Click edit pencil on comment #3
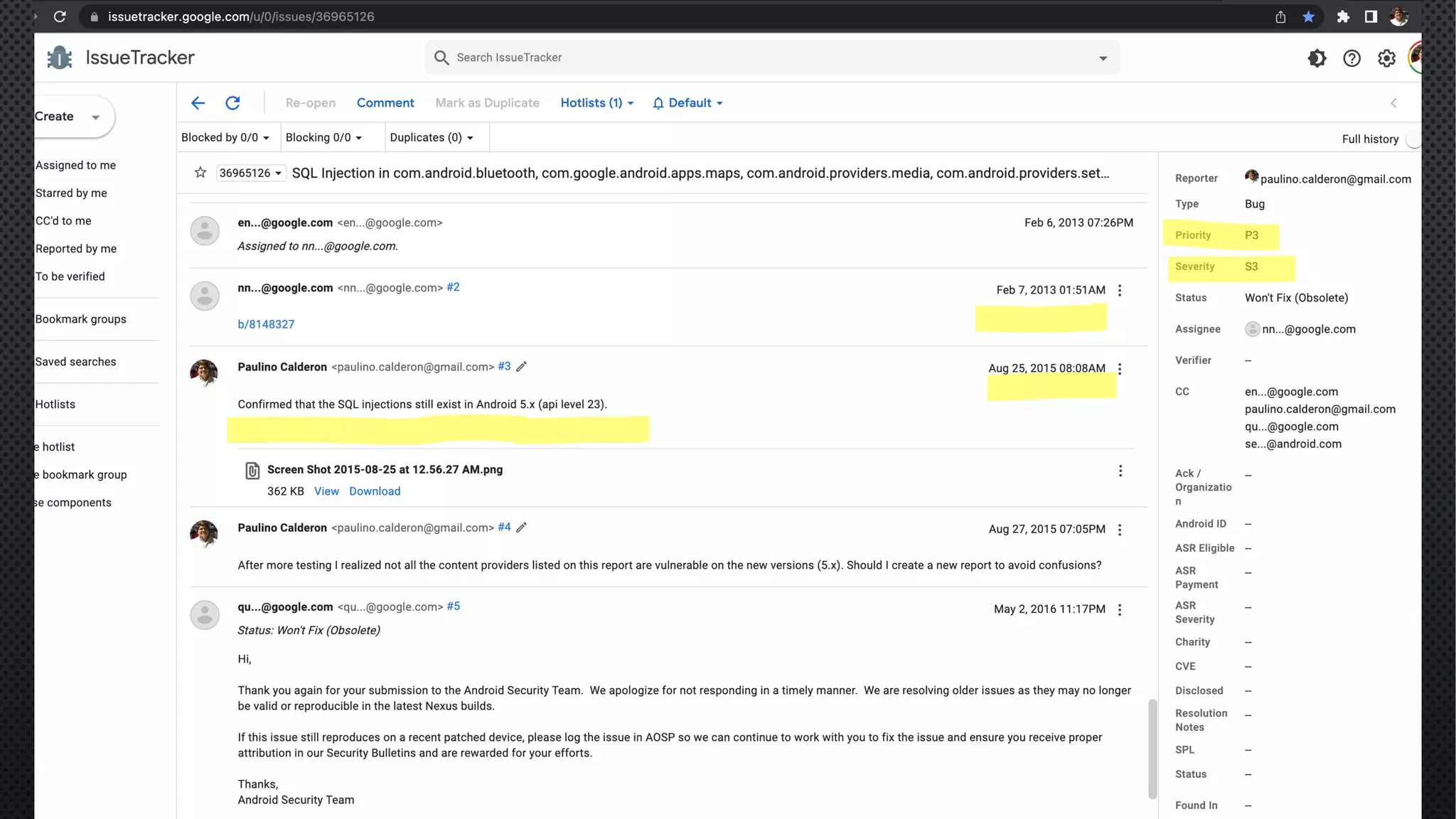Screen dimensions: 1456x819 pyautogui.click(x=521, y=367)
